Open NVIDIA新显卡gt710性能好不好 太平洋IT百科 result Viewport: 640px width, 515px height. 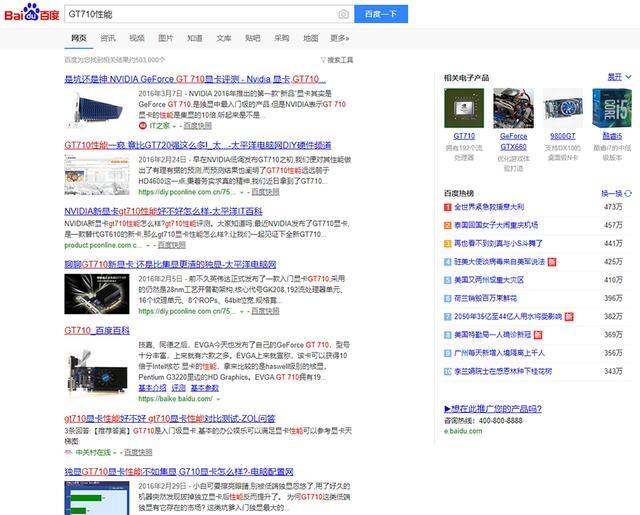(163, 211)
